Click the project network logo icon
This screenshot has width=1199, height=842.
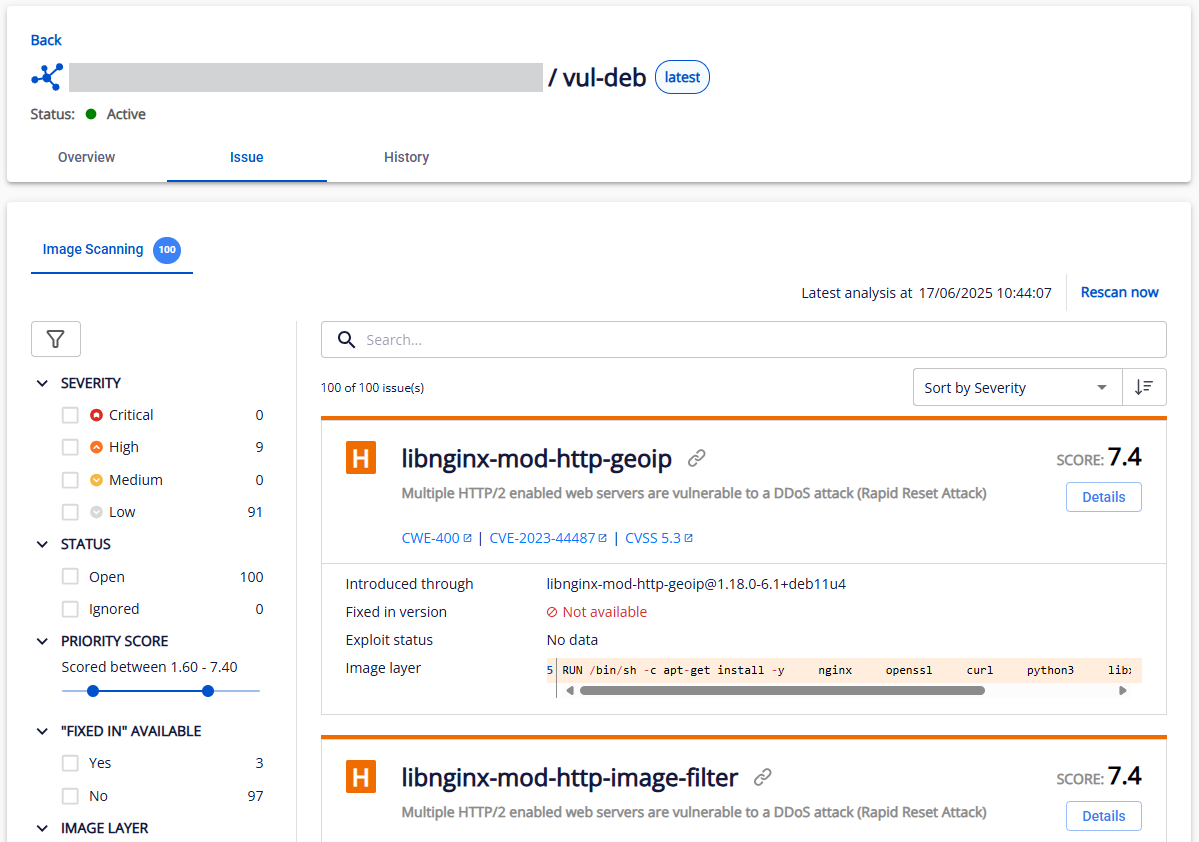click(47, 77)
